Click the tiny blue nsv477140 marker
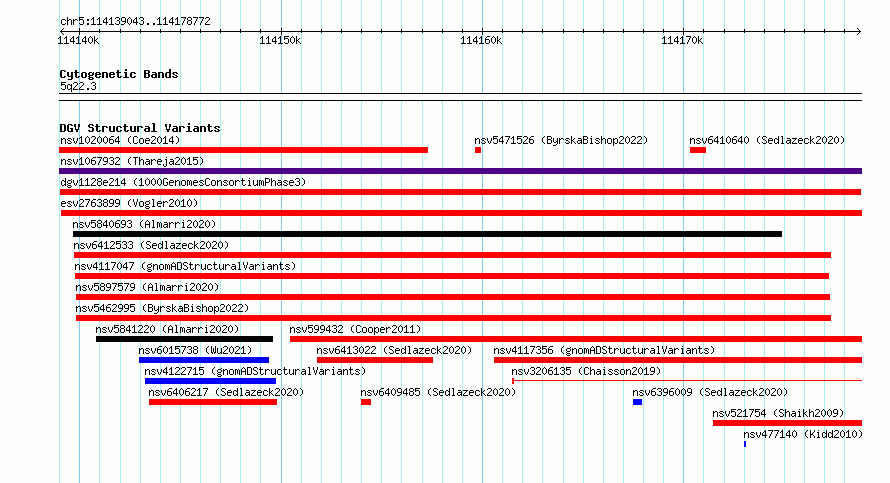This screenshot has width=890, height=483. pyautogui.click(x=745, y=444)
